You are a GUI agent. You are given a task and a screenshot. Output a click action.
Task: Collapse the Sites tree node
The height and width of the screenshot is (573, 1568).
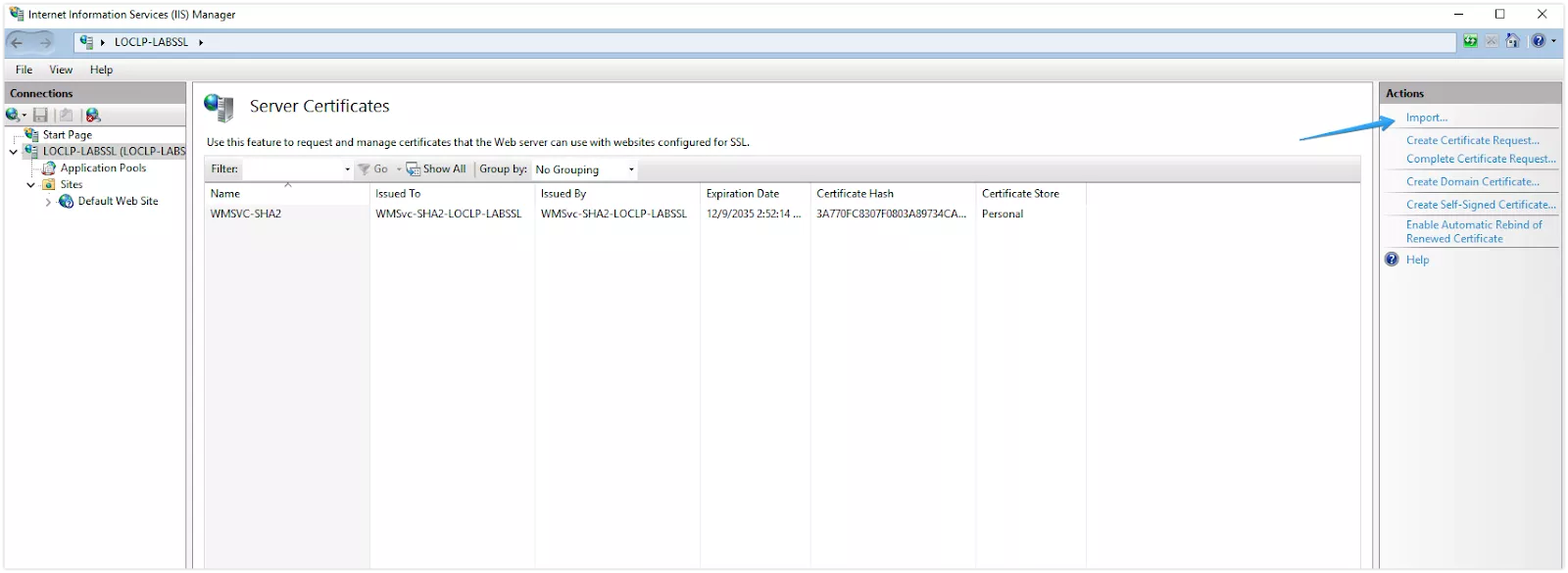[x=30, y=185]
